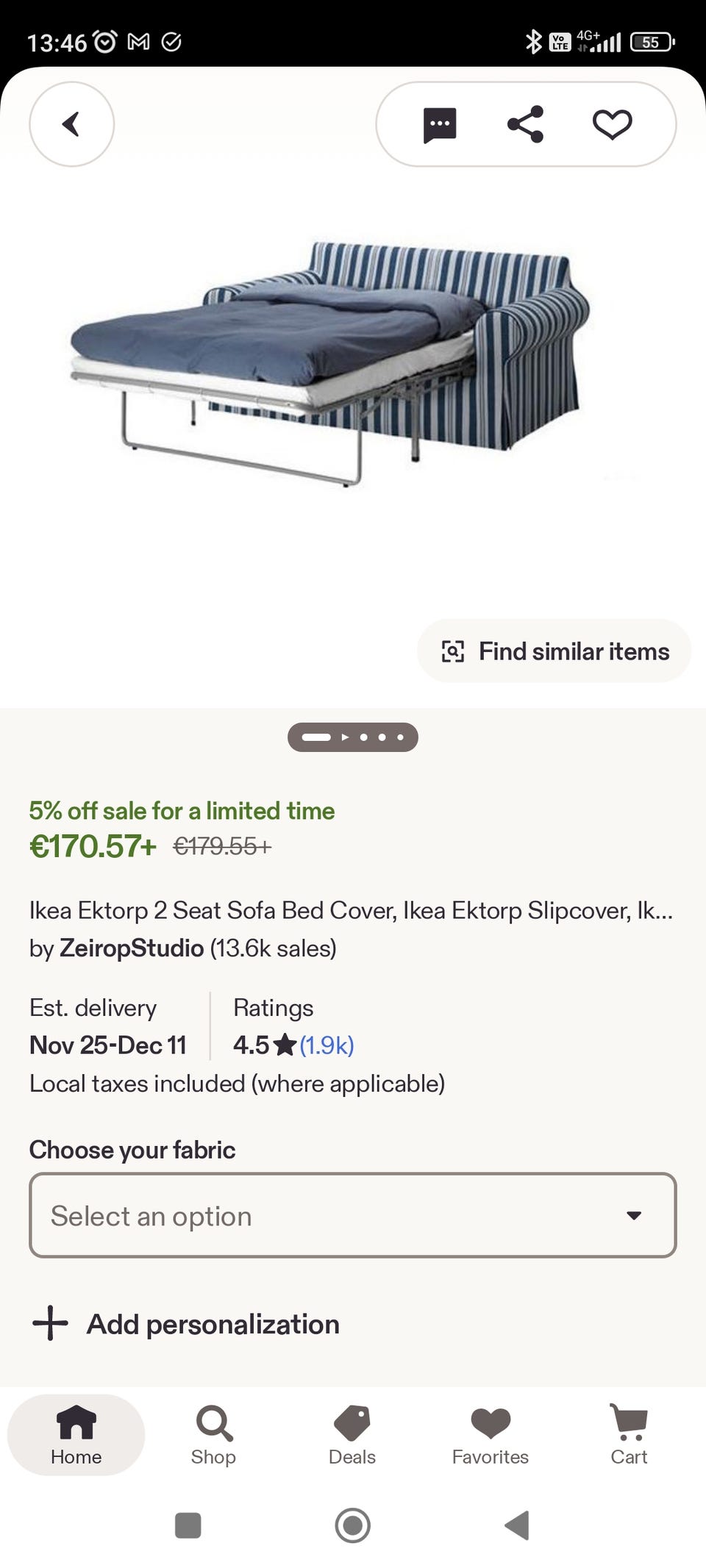Screen dimensions: 706x1568
Task: Open the ZeiropStudio shop link
Action: click(132, 948)
